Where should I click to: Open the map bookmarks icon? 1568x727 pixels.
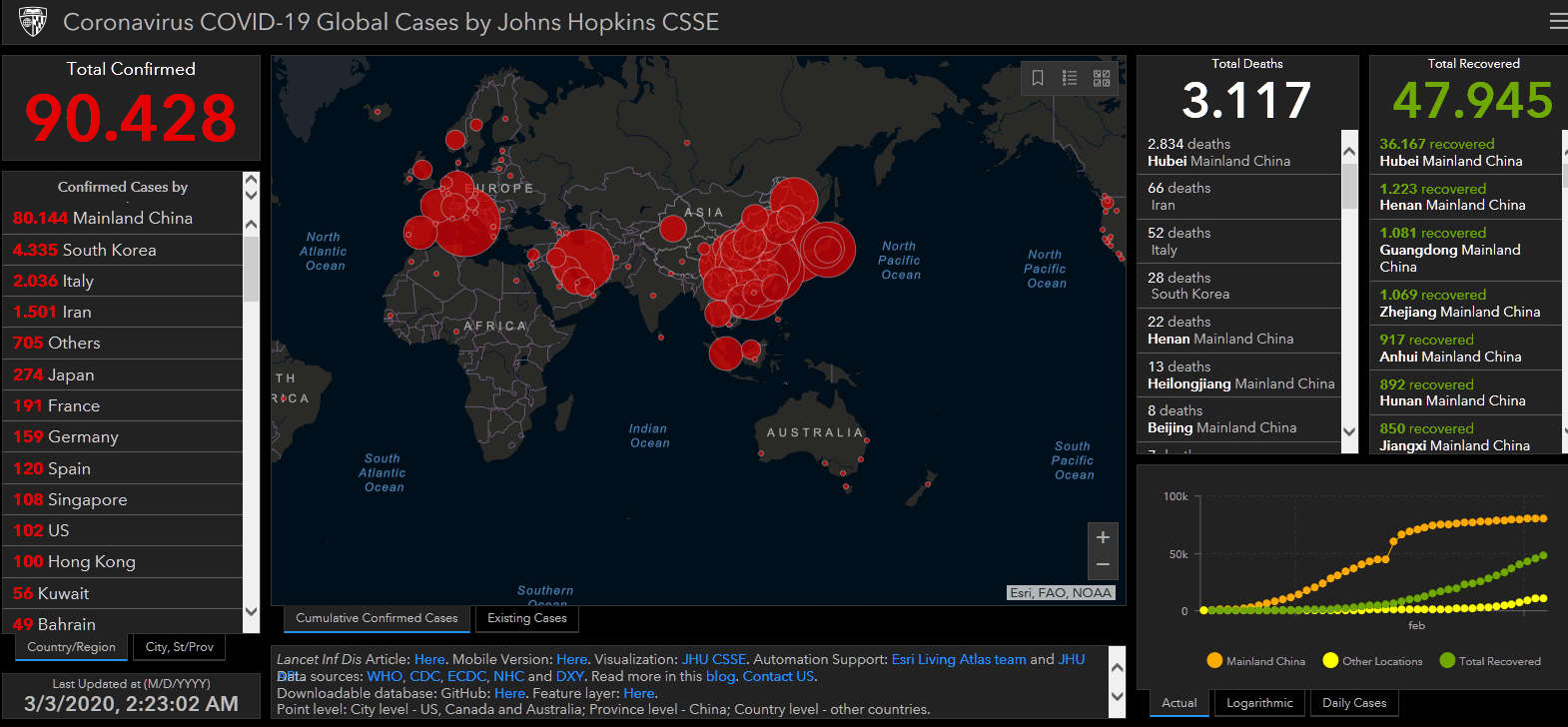1038,78
